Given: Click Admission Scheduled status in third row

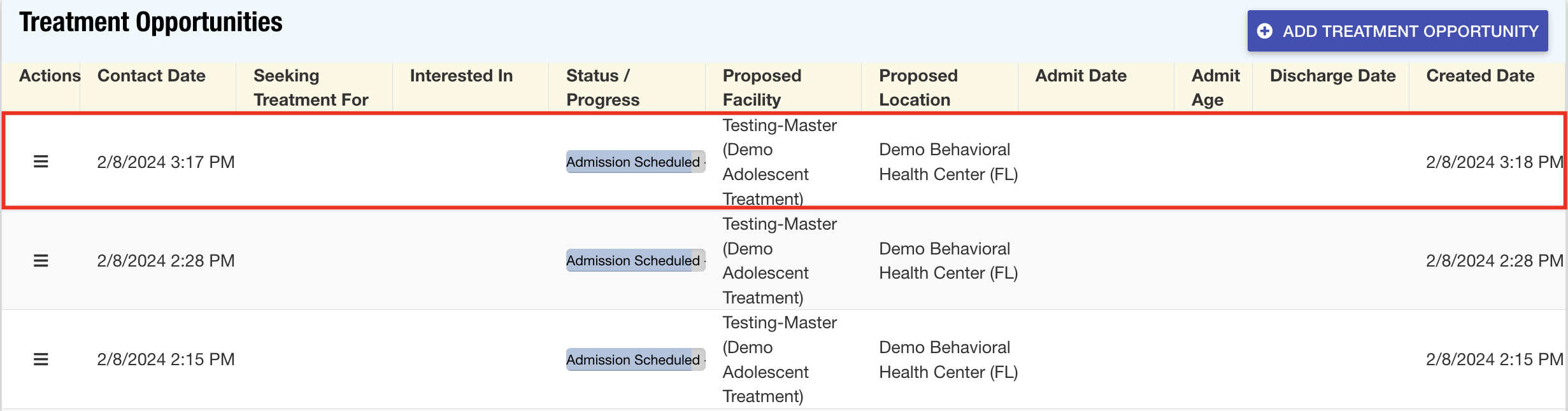Looking at the screenshot, I should pyautogui.click(x=634, y=359).
